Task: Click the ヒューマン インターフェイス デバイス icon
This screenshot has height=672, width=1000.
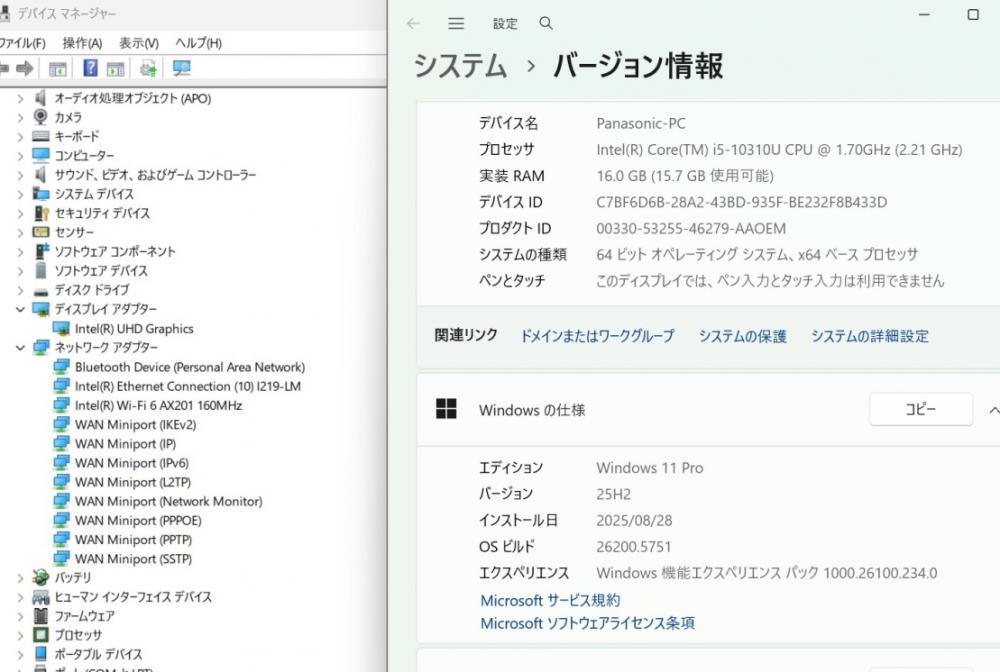Action: pyautogui.click(x=41, y=597)
